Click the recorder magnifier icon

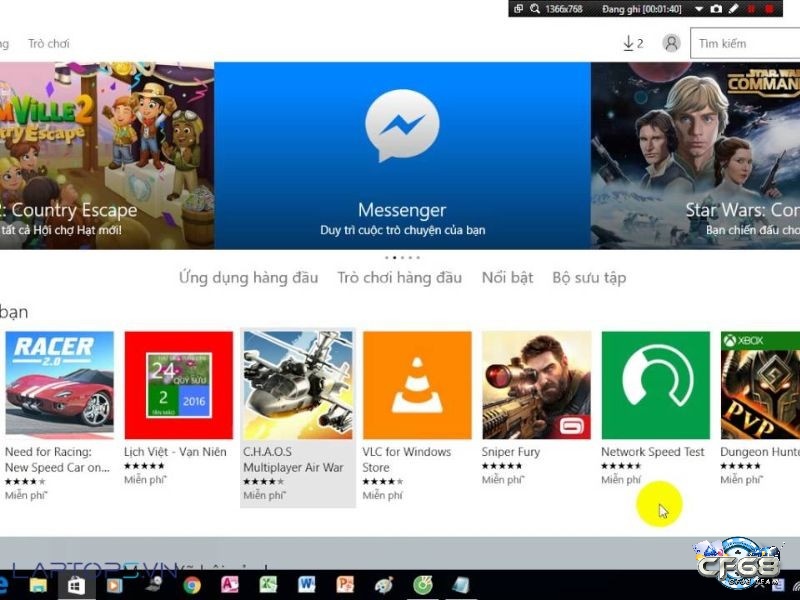535,9
